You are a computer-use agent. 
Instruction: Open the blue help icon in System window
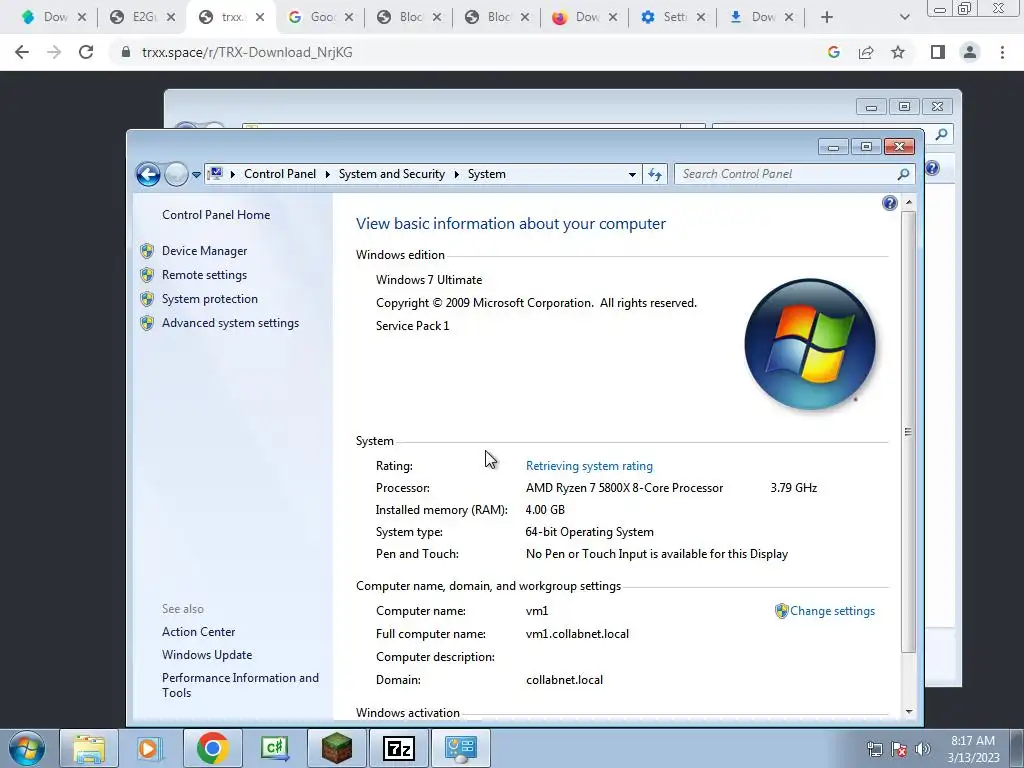[x=889, y=203]
